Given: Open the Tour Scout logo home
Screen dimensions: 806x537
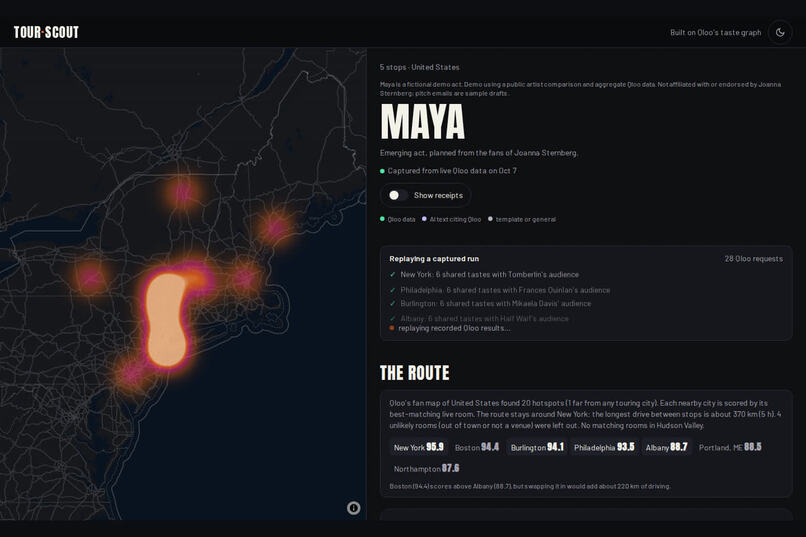Looking at the screenshot, I should [x=46, y=32].
